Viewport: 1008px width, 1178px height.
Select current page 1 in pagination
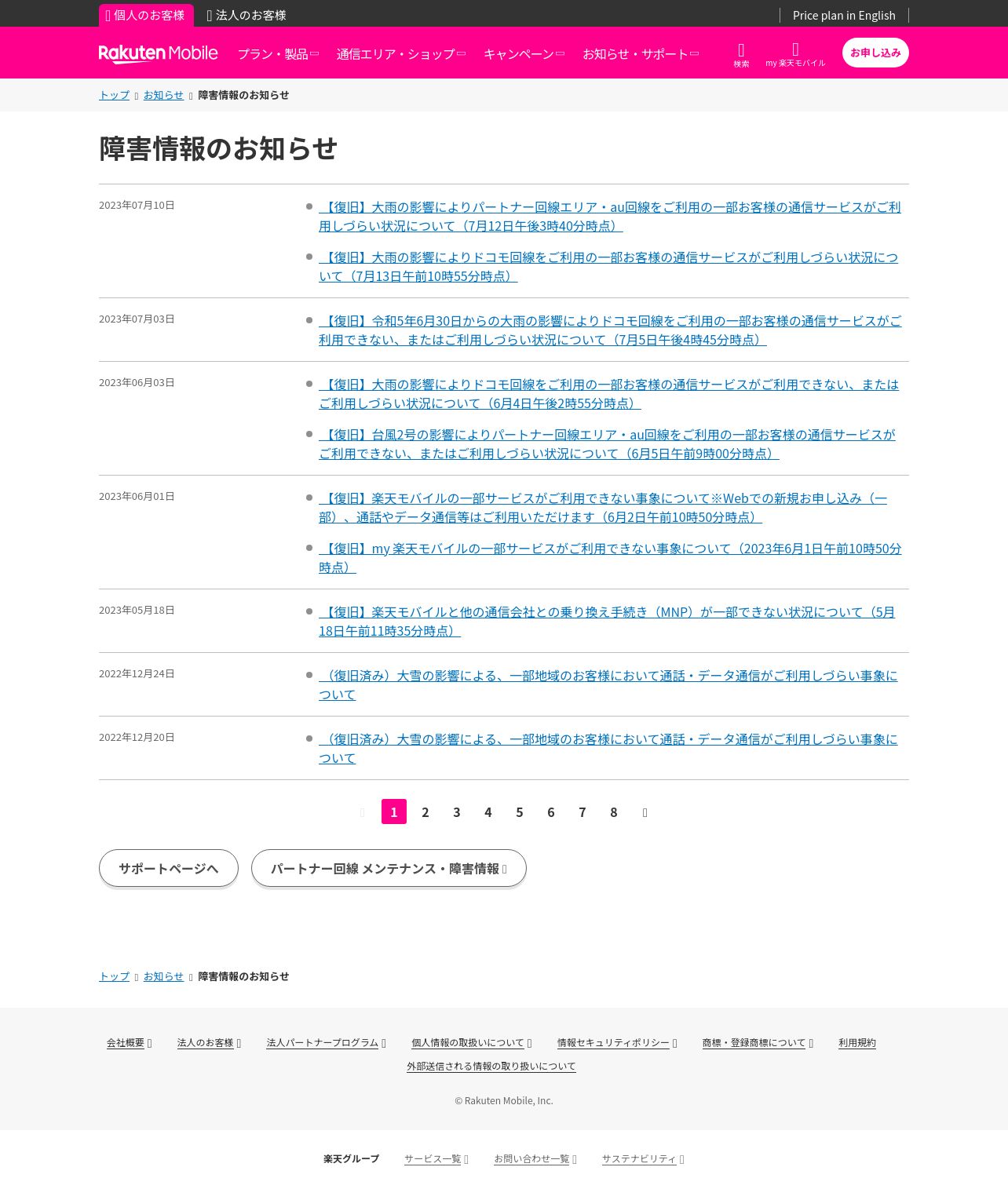pos(394,811)
